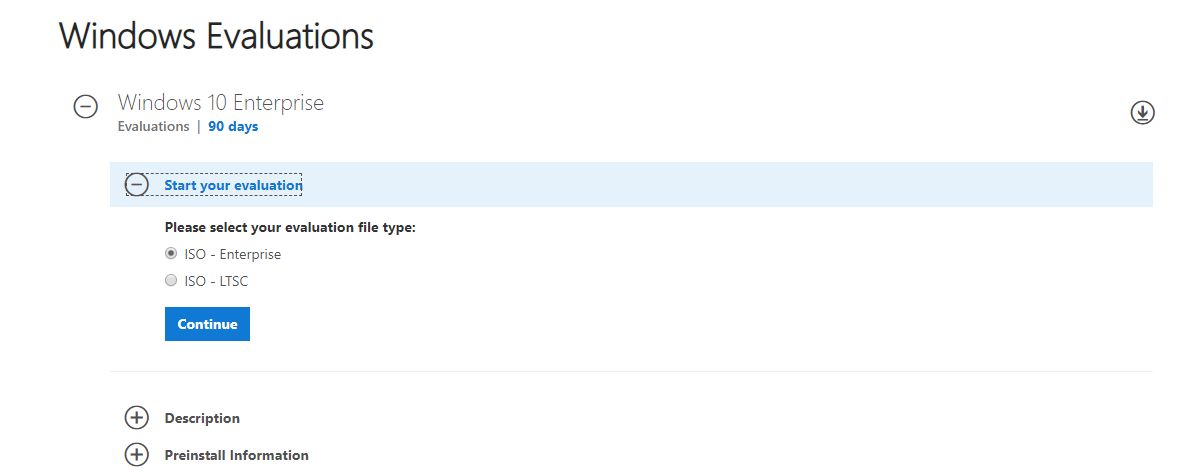Click the blue Continue button

coord(207,324)
